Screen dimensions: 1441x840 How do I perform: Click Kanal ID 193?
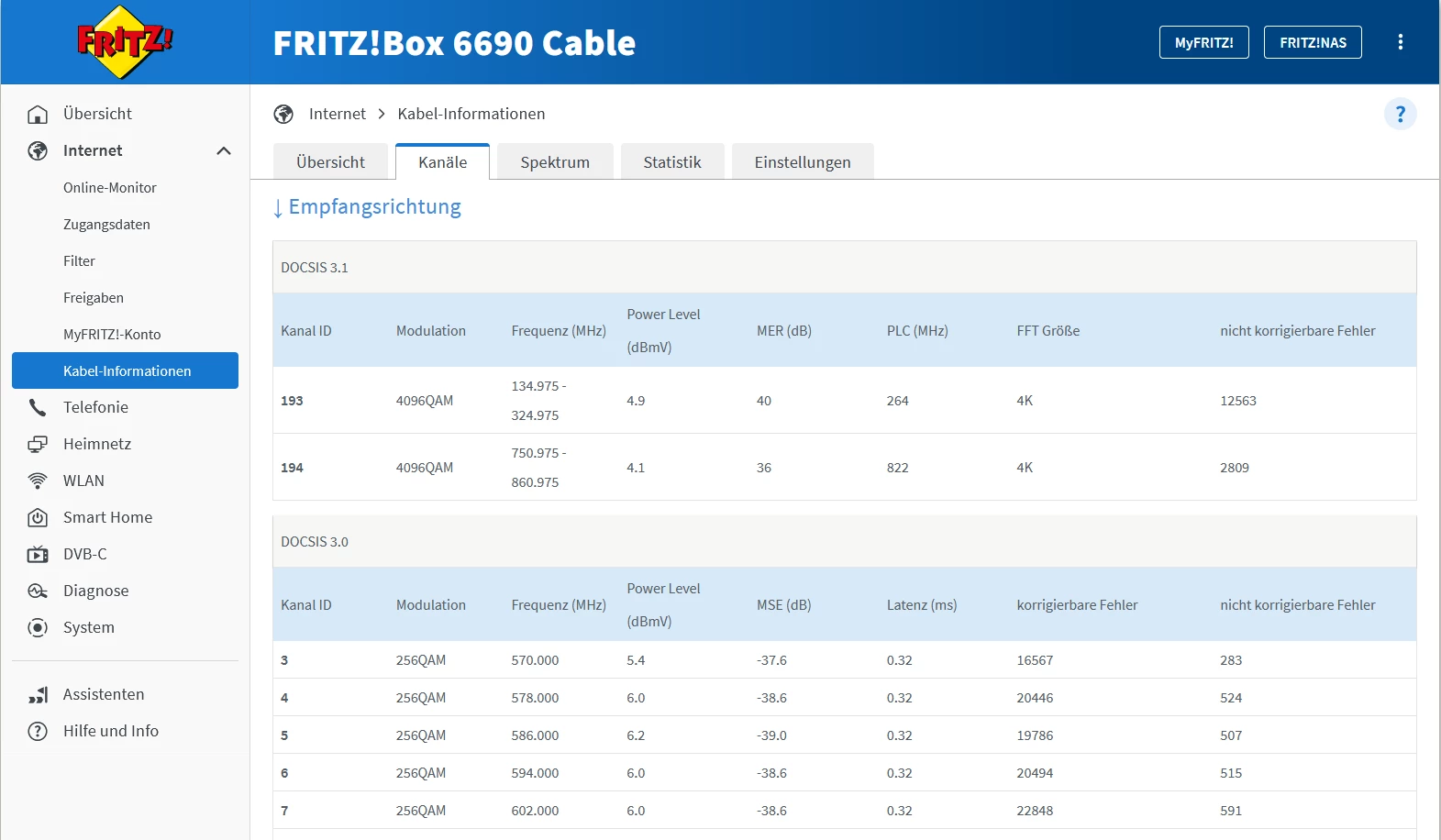point(292,401)
